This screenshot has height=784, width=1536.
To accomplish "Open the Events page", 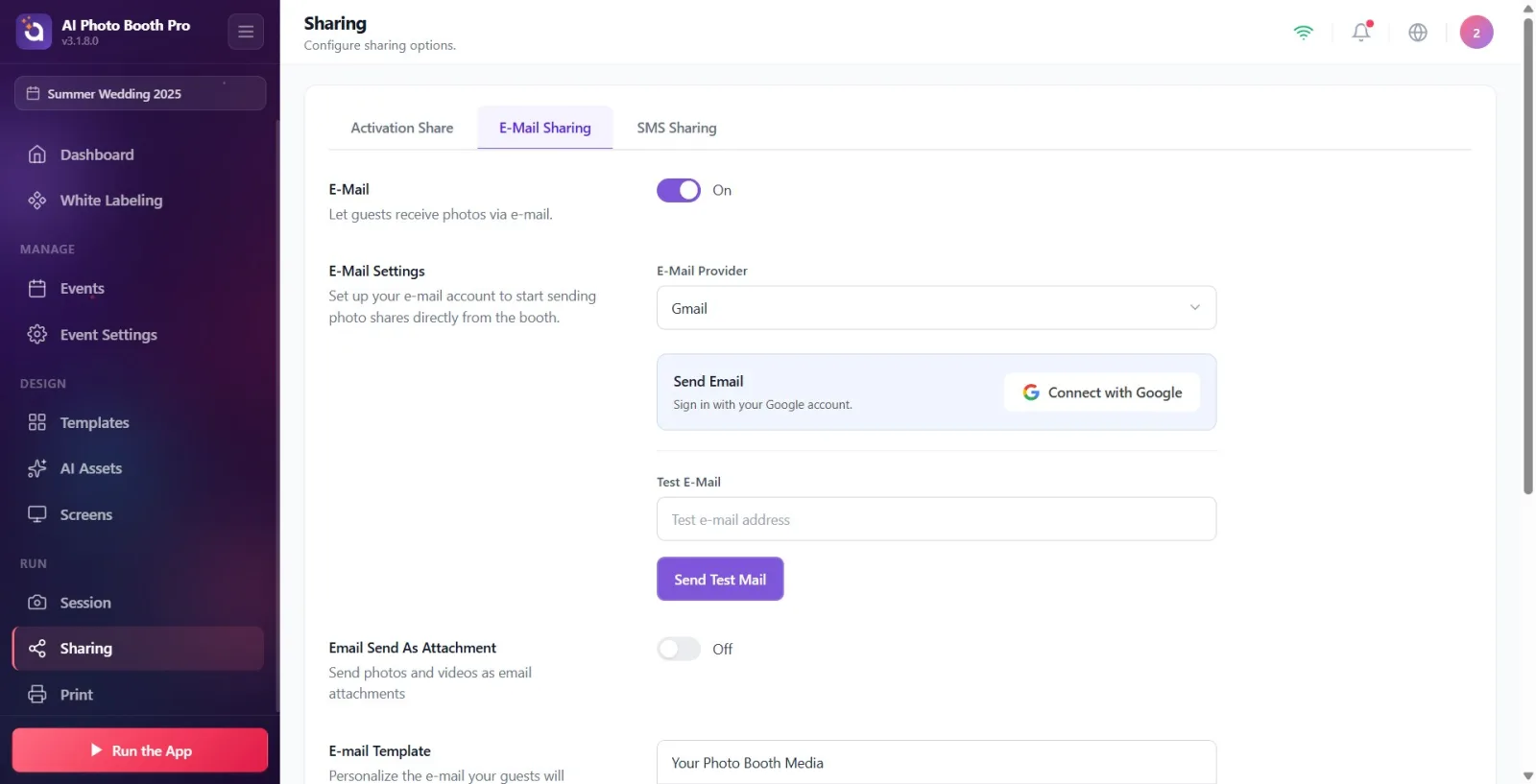I will (138, 288).
